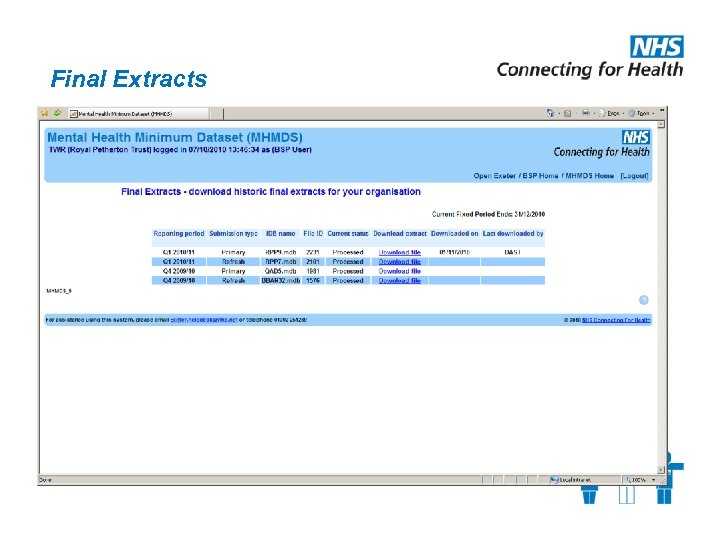Click the Favorites star icon
Image resolution: width=720 pixels, height=540 pixels.
point(45,113)
